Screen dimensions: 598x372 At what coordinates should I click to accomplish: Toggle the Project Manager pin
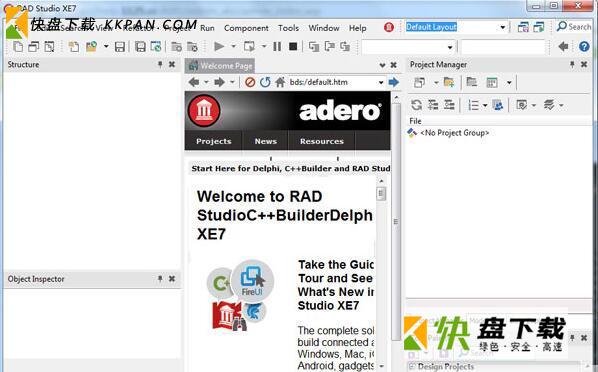click(x=572, y=64)
